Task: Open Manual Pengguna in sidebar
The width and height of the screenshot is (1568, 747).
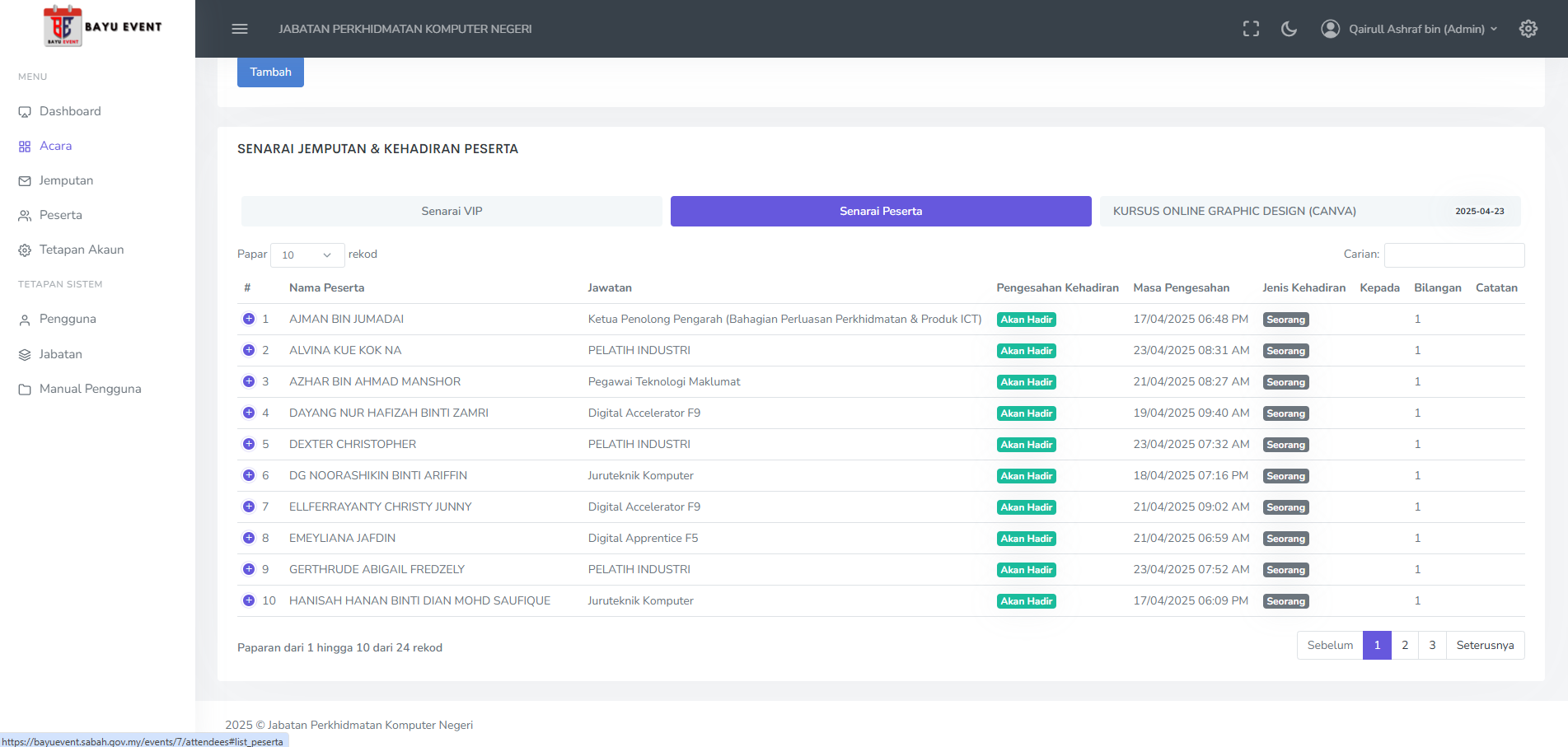Action: pyautogui.click(x=90, y=389)
